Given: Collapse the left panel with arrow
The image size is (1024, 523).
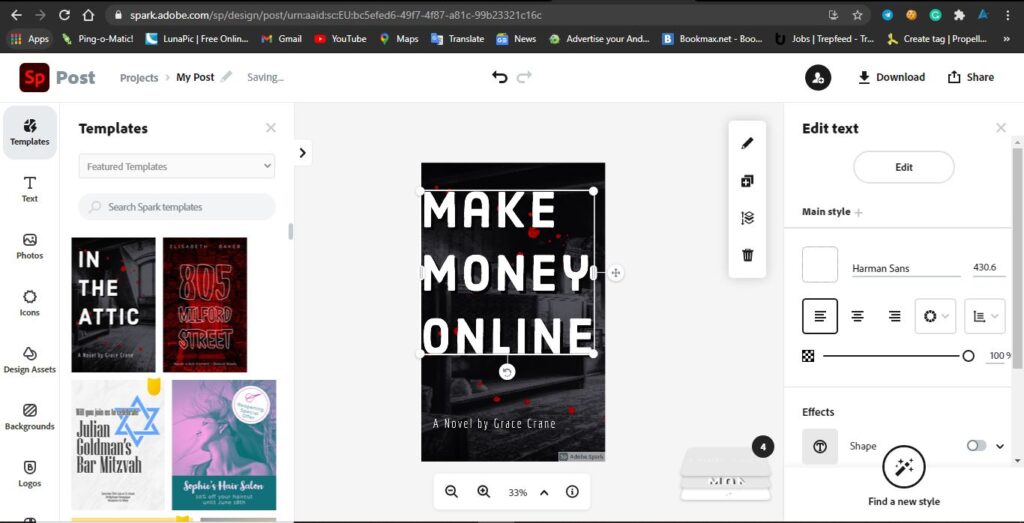Looking at the screenshot, I should pos(302,153).
